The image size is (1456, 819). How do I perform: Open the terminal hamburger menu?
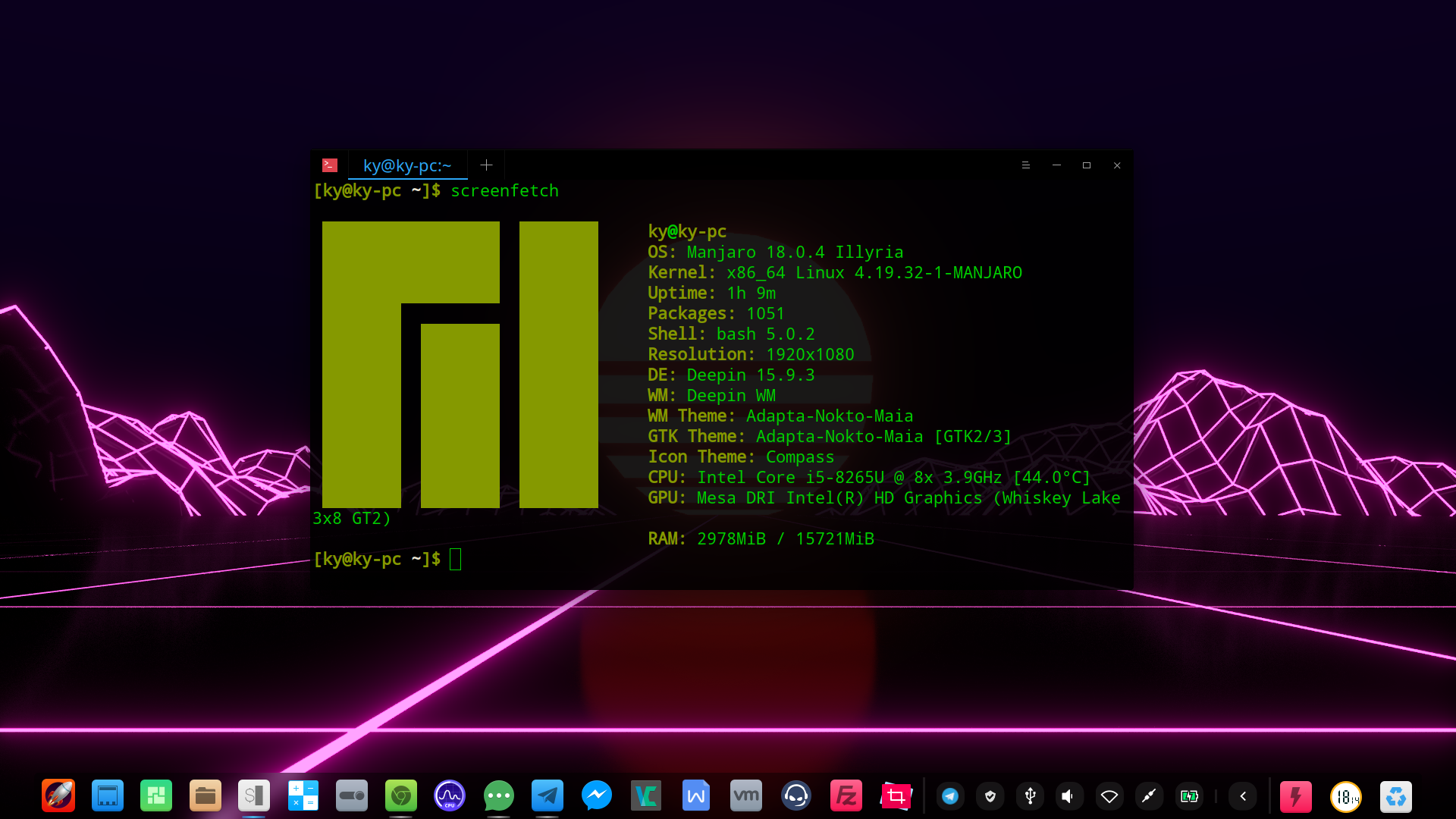point(1026,165)
